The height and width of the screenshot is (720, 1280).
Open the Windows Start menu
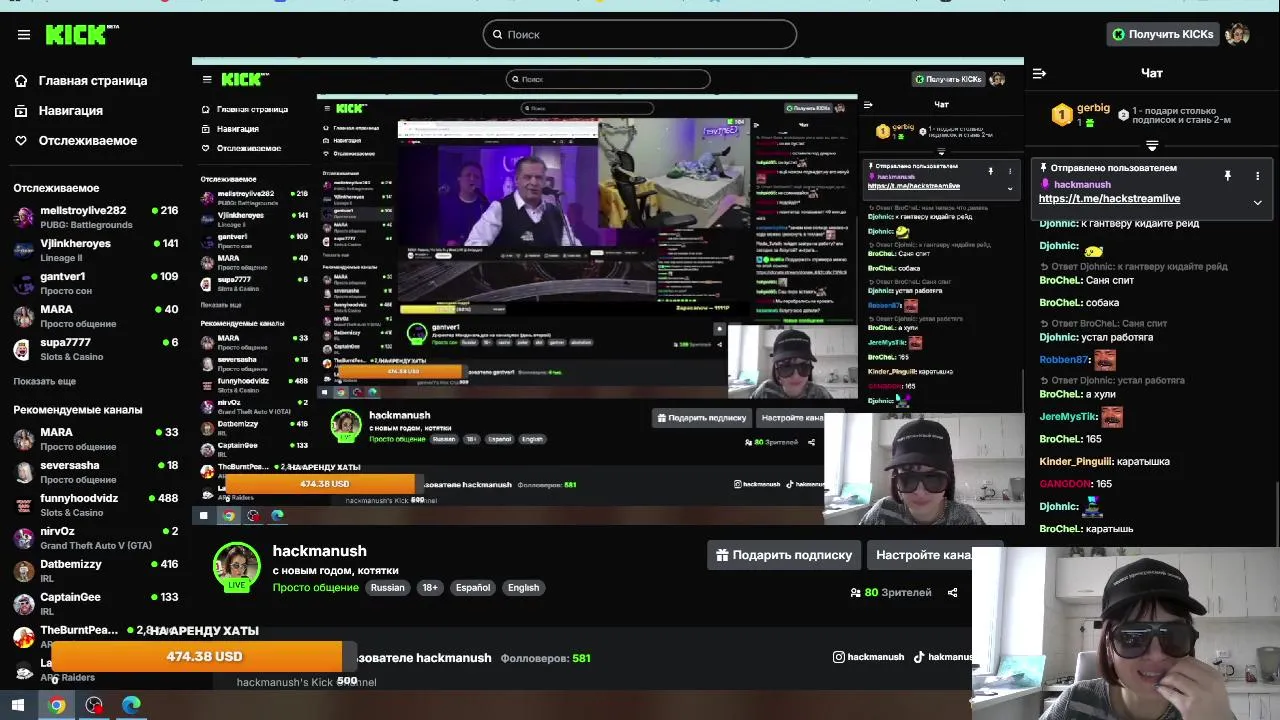click(x=17, y=705)
